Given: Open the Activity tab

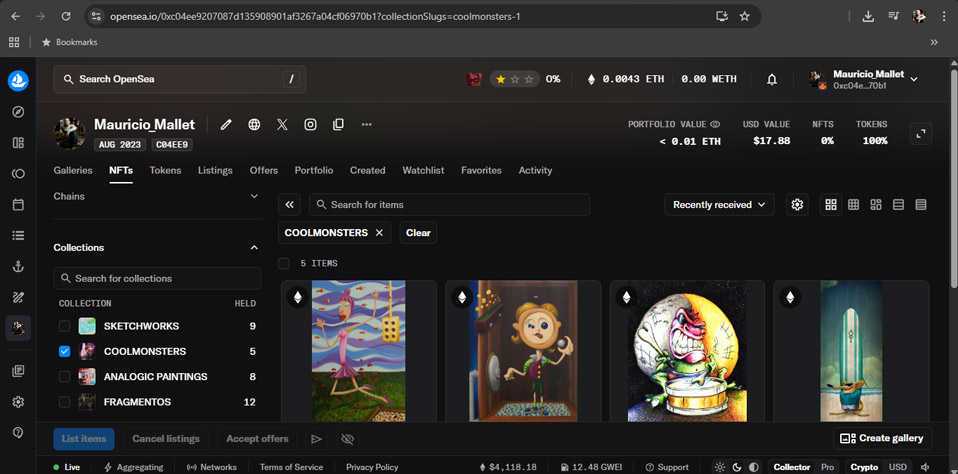Looking at the screenshot, I should pos(535,170).
